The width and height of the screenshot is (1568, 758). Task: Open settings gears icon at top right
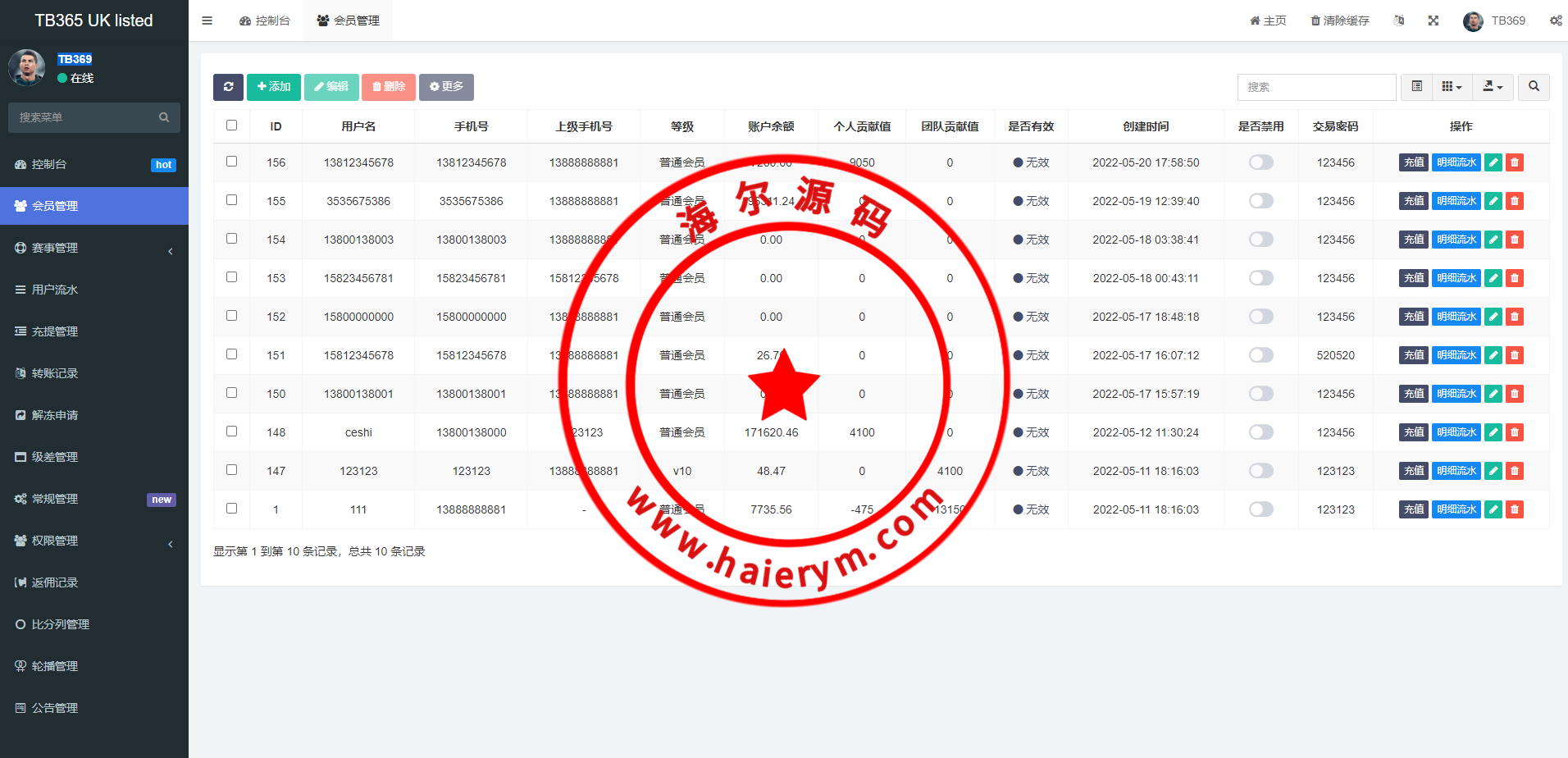(x=1555, y=21)
